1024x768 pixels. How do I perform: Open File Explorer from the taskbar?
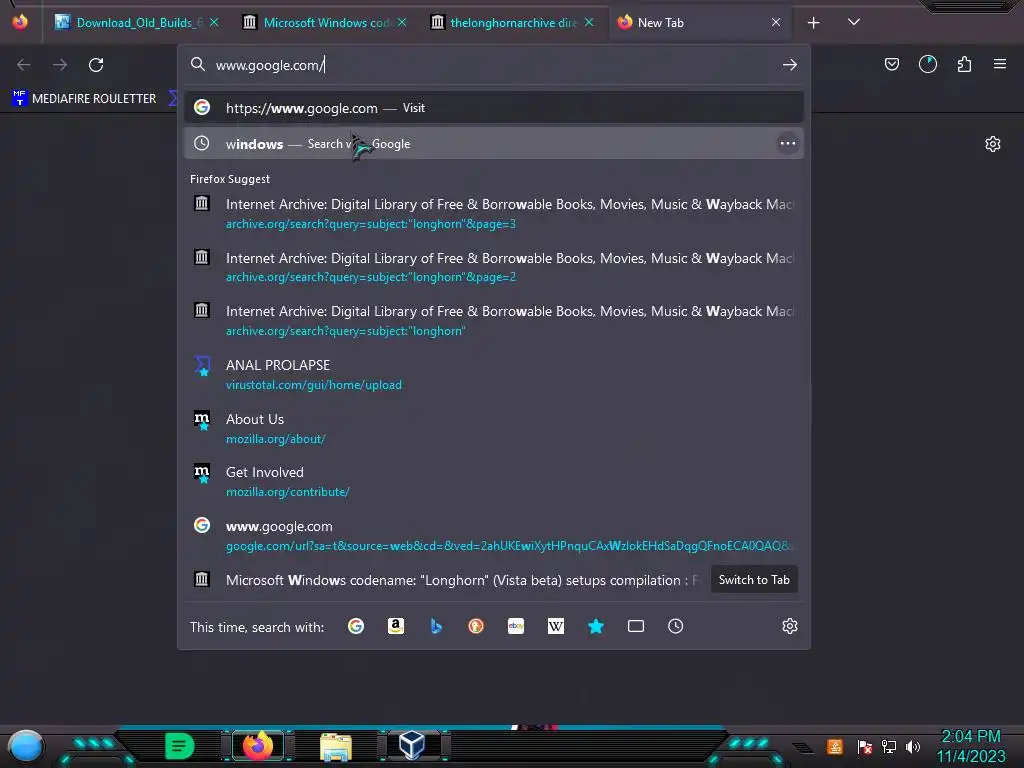tap(336, 746)
